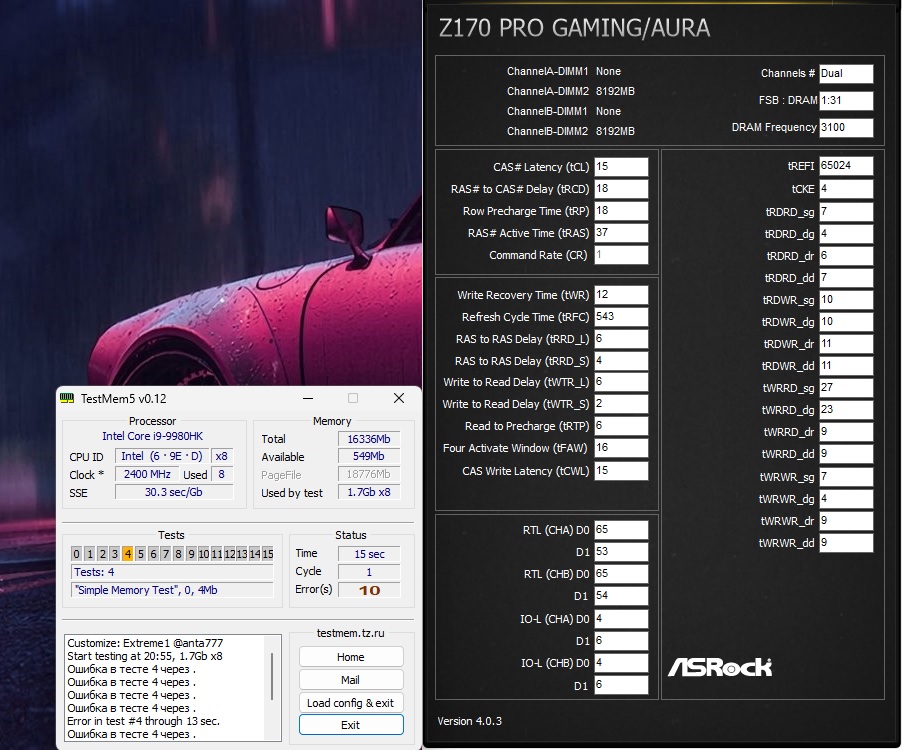
Task: Click the tCKE value field
Action: [x=846, y=189]
